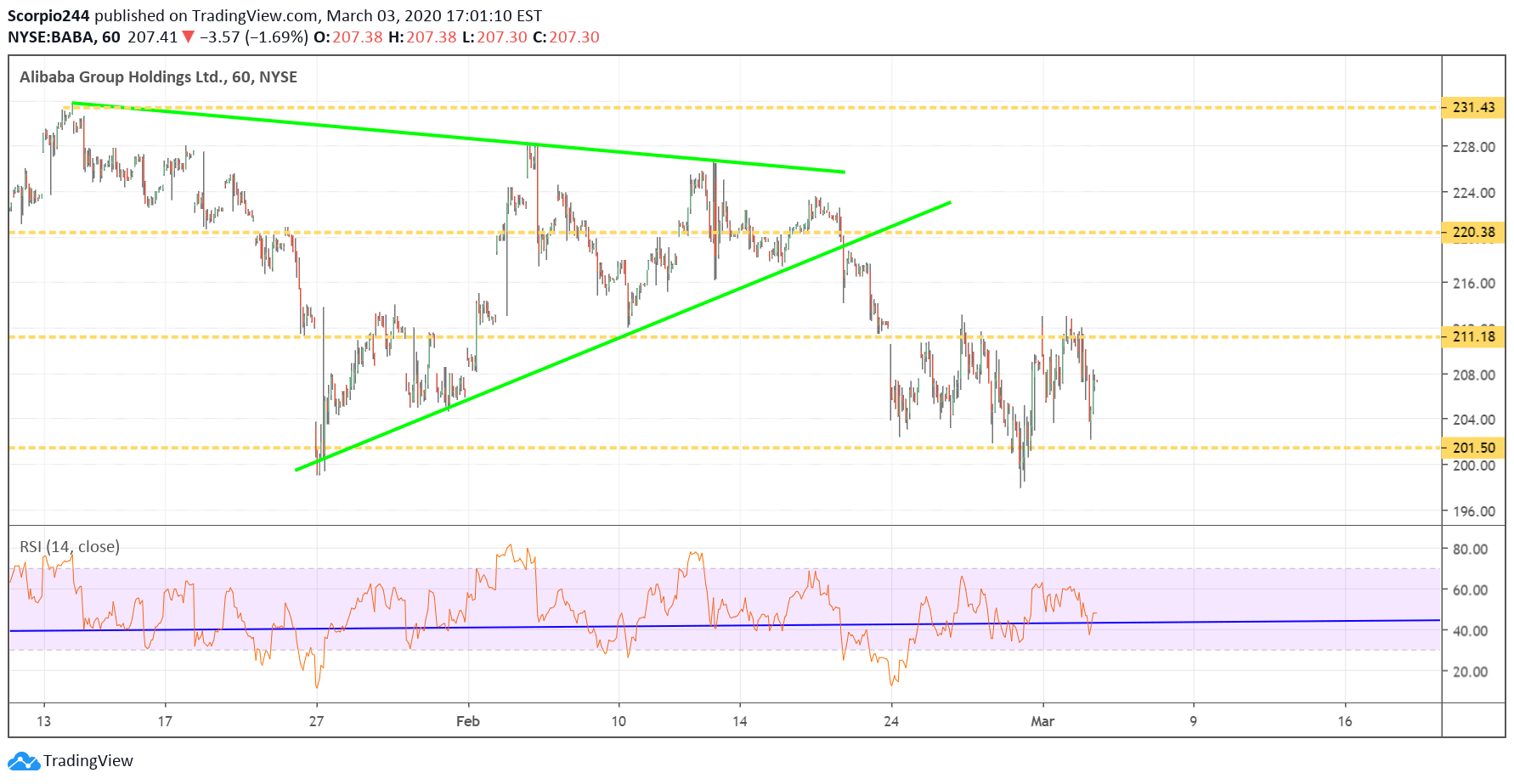Image resolution: width=1514 pixels, height=784 pixels.
Task: Click the 220.38 price level label
Action: 1472,232
